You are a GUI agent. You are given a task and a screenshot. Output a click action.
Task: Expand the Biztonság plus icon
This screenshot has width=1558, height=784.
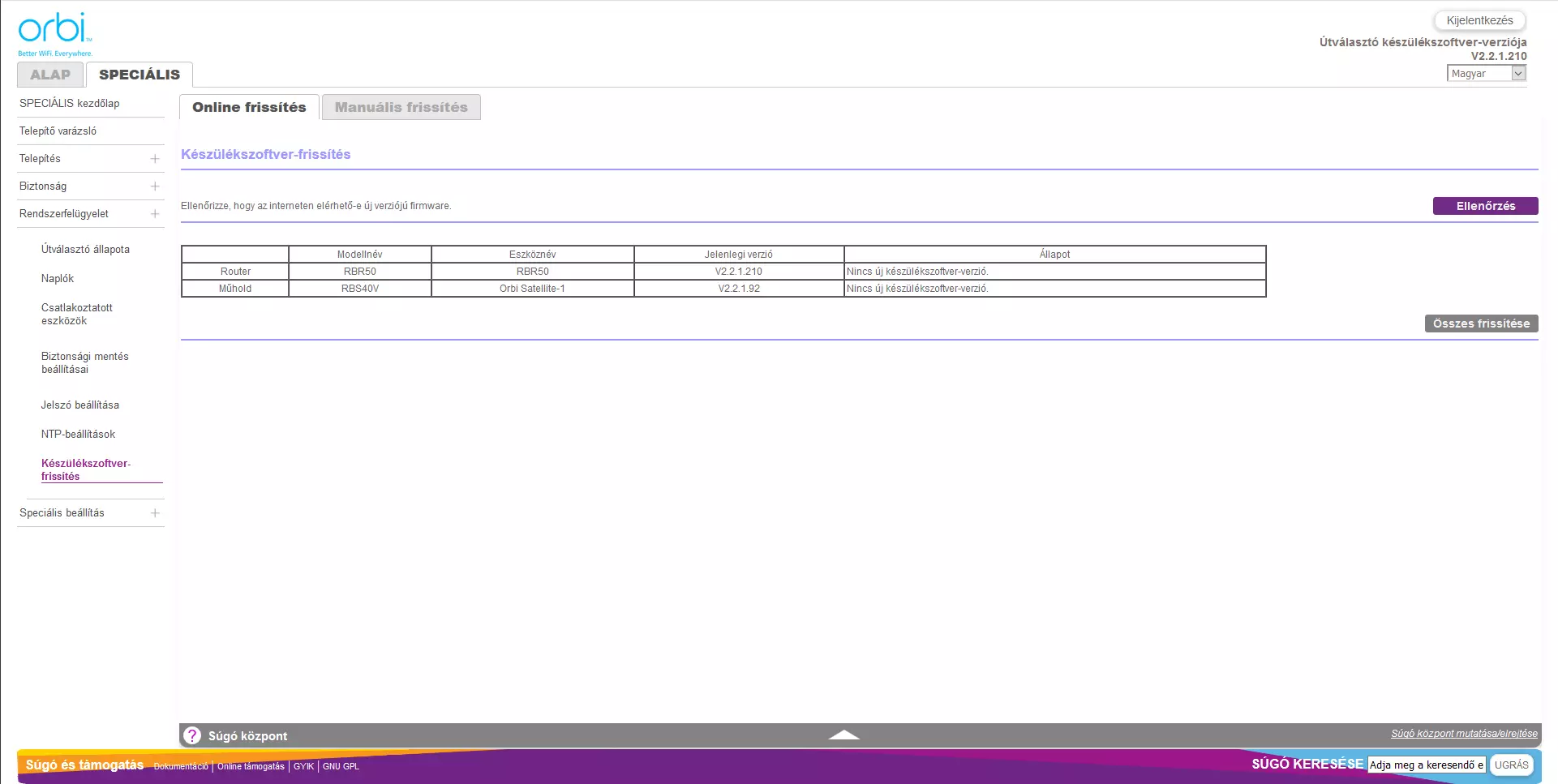[154, 186]
